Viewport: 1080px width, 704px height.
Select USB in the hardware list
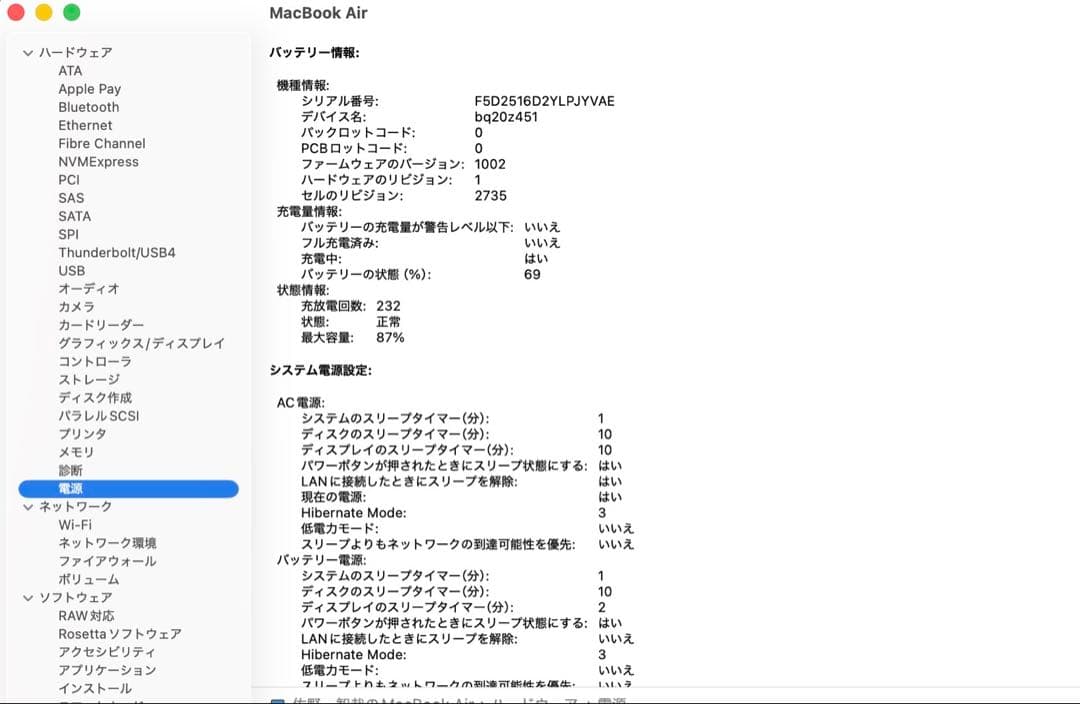click(x=69, y=270)
